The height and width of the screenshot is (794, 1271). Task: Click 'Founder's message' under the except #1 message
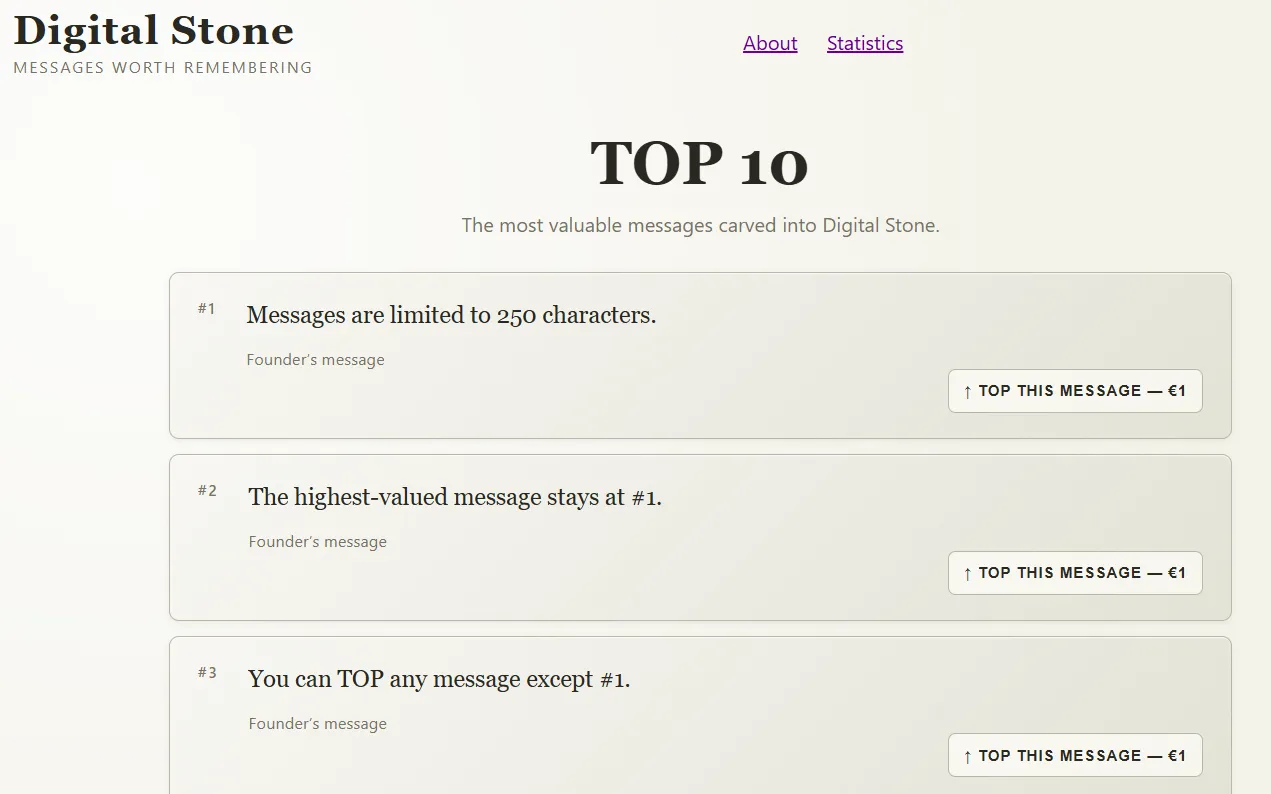coord(317,724)
